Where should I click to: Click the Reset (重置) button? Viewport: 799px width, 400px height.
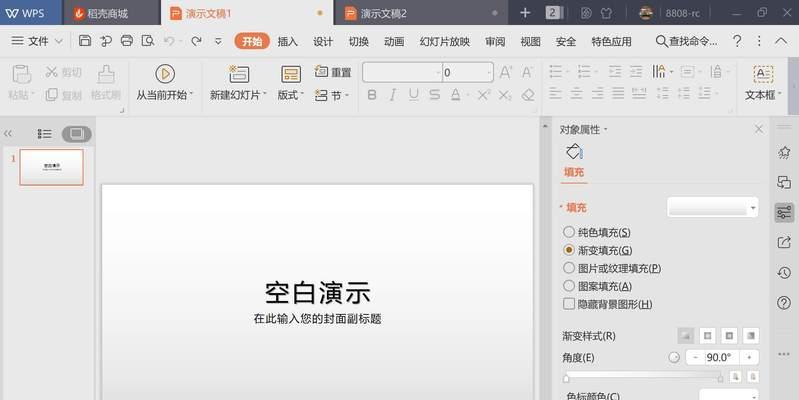tap(333, 72)
